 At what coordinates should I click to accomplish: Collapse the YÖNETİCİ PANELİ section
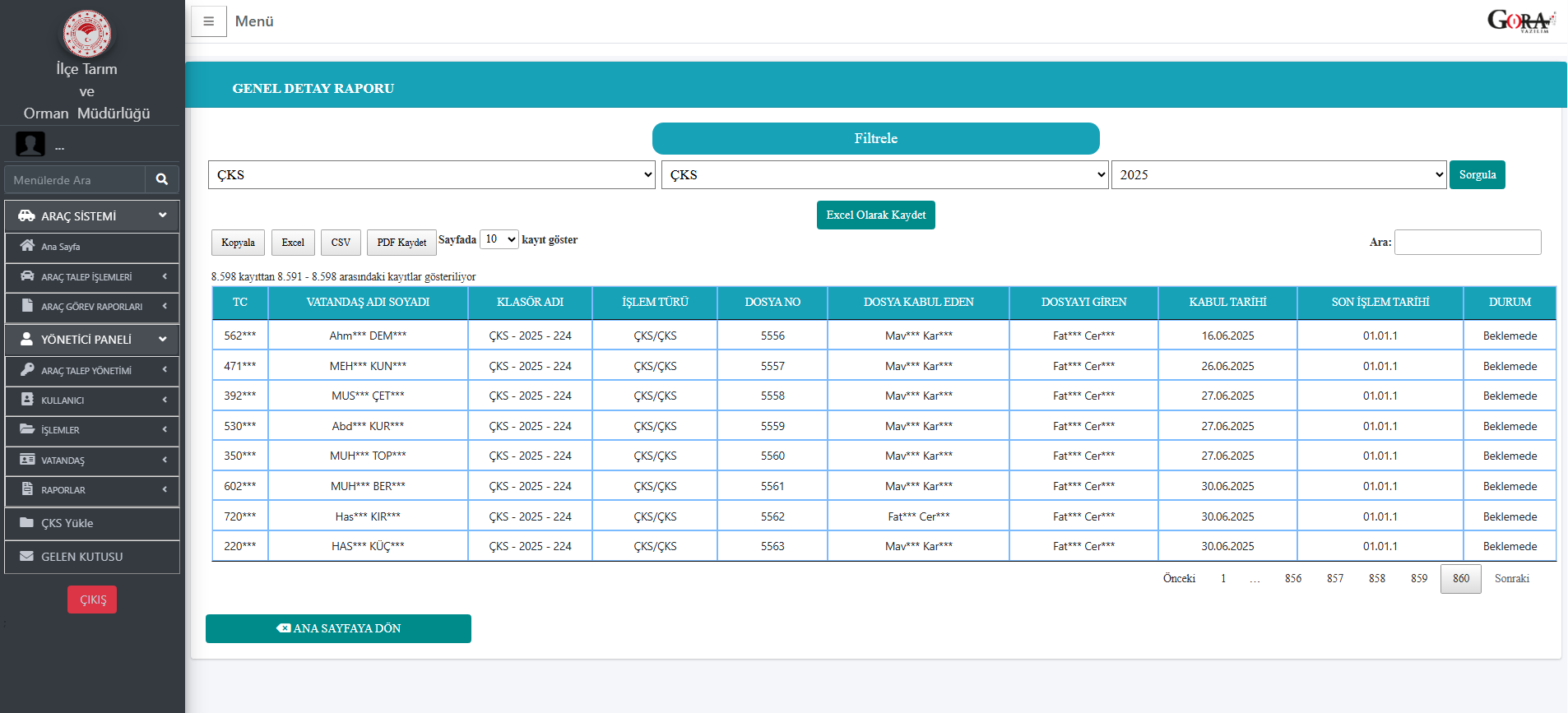(x=162, y=339)
